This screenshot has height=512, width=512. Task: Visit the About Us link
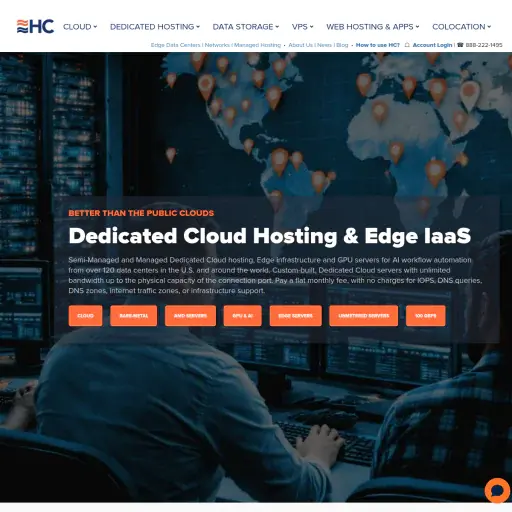point(300,45)
